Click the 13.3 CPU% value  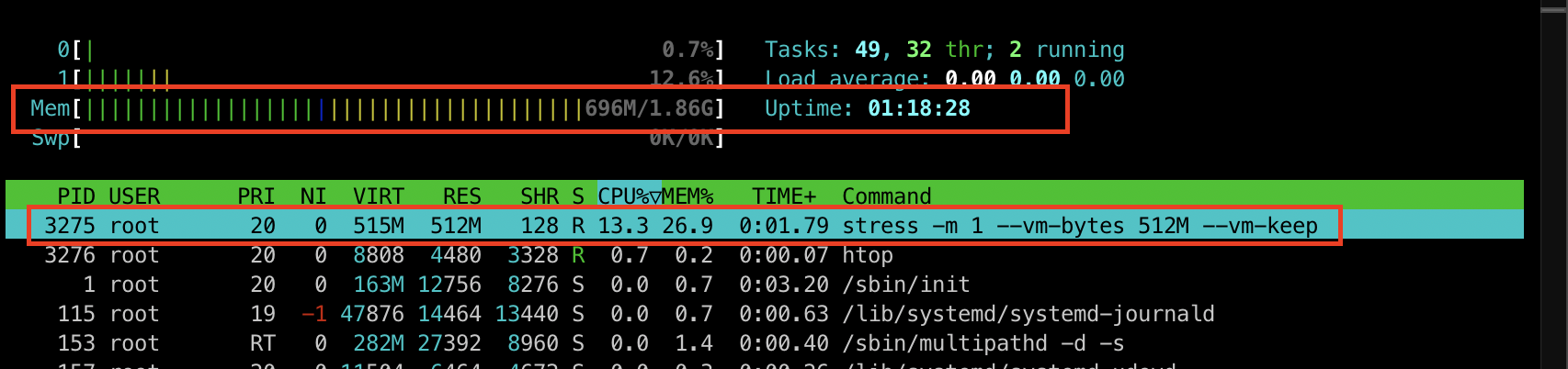pyautogui.click(x=623, y=226)
